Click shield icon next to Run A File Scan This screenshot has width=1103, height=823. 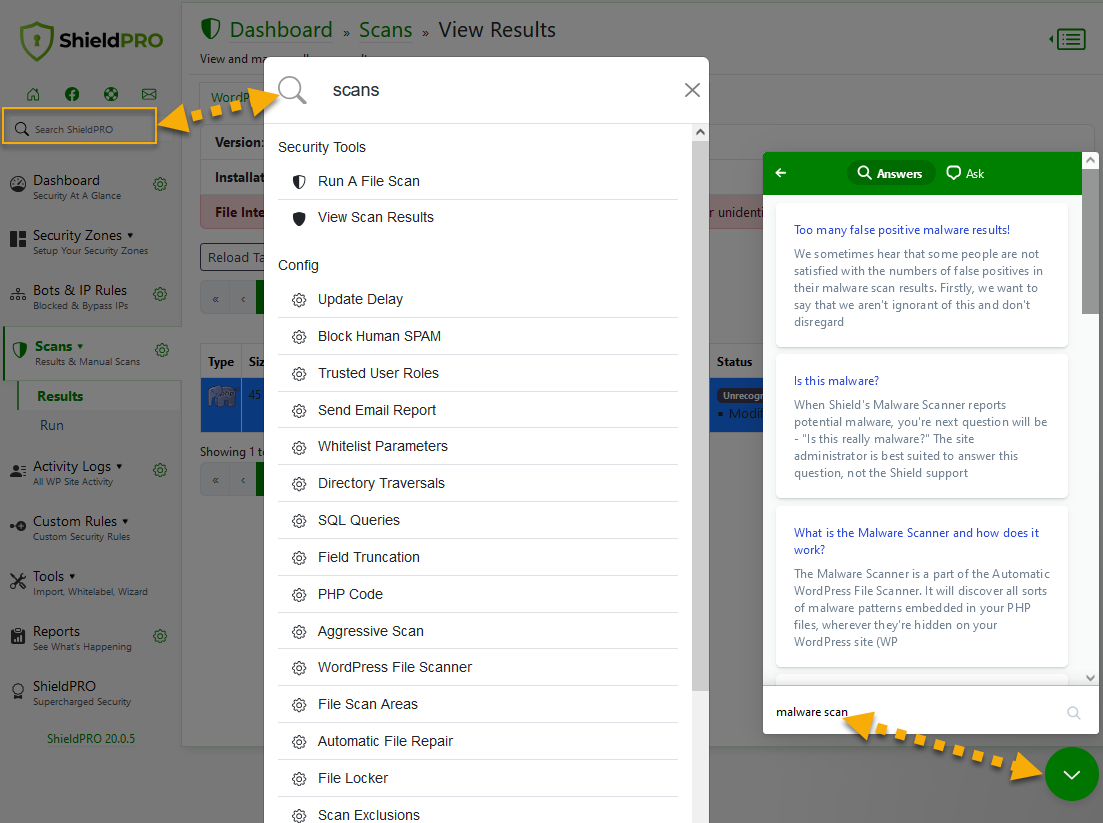click(299, 182)
